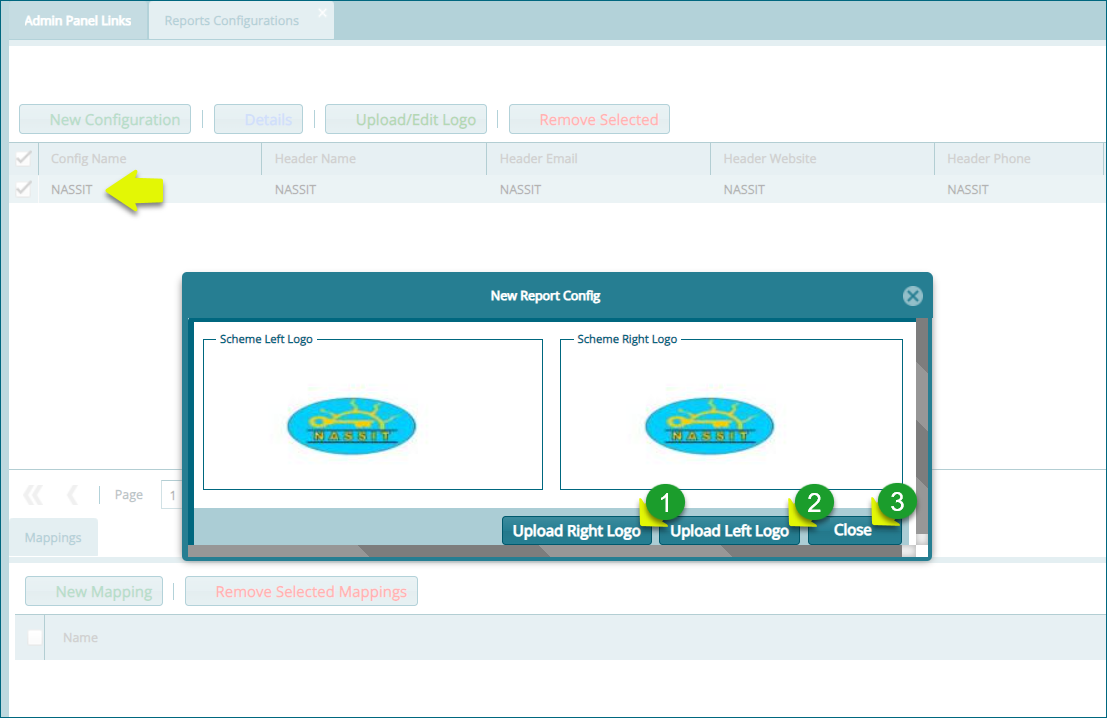Viewport: 1107px width, 718px height.
Task: Open Details for the selected configuration
Action: (258, 119)
